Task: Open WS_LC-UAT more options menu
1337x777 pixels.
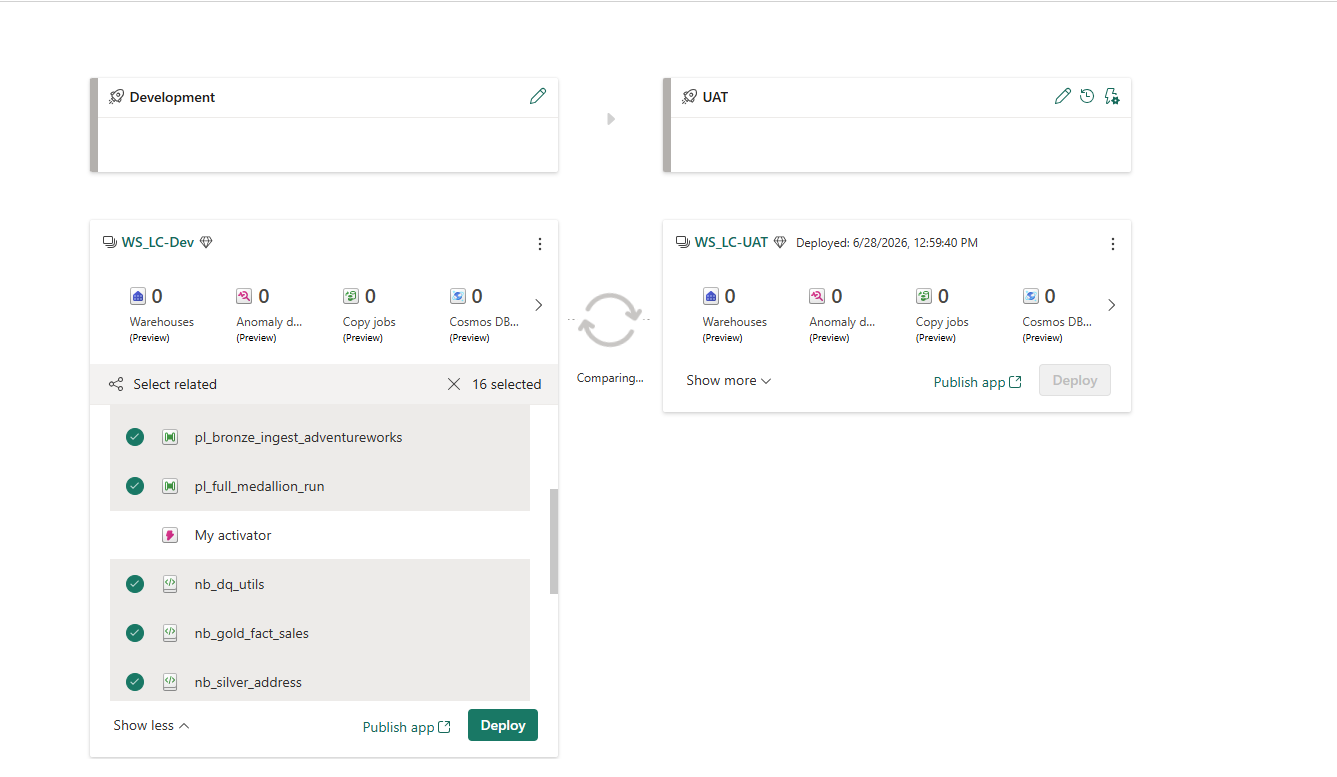Action: coord(1113,244)
